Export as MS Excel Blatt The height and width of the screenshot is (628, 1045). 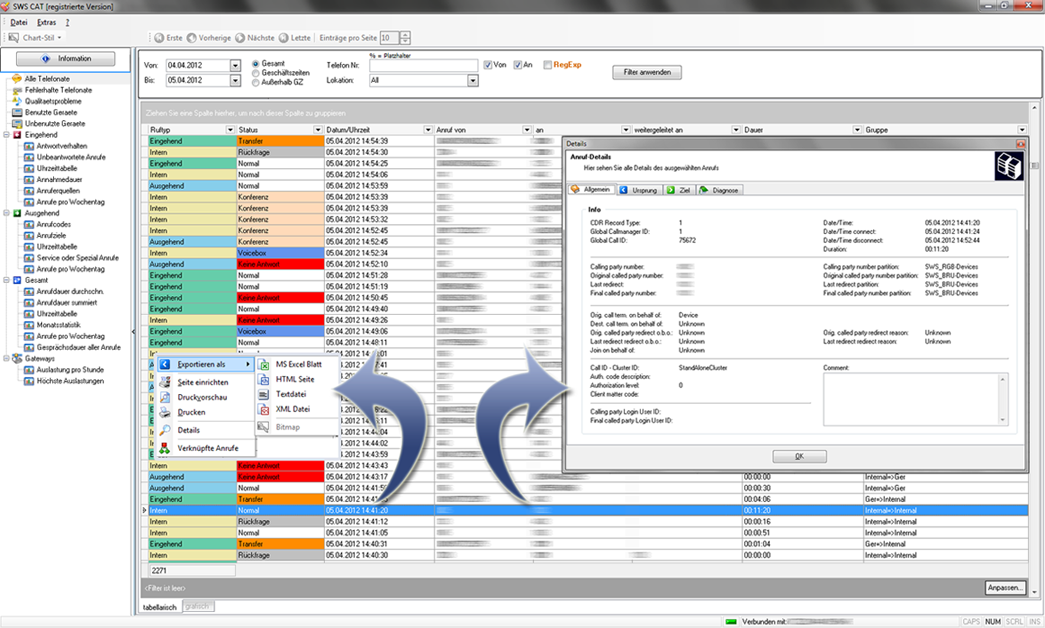tap(299, 364)
